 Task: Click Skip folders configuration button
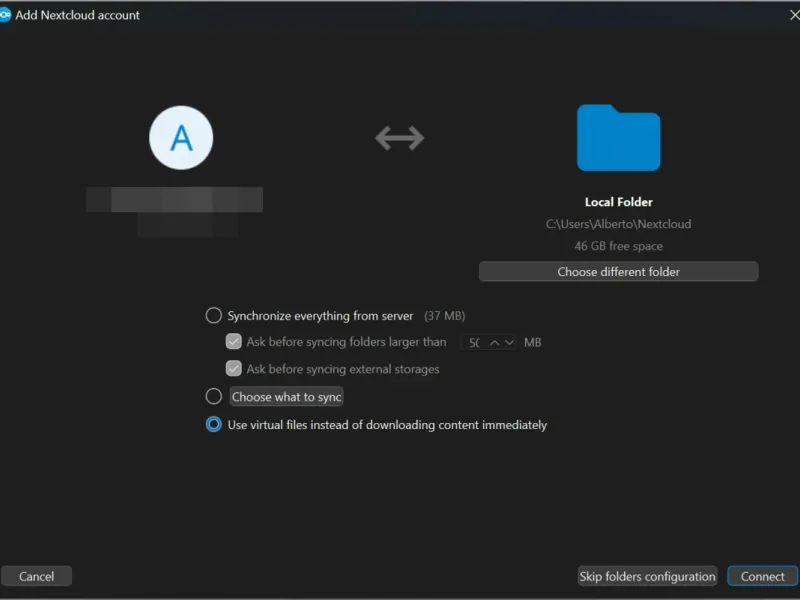click(x=647, y=577)
